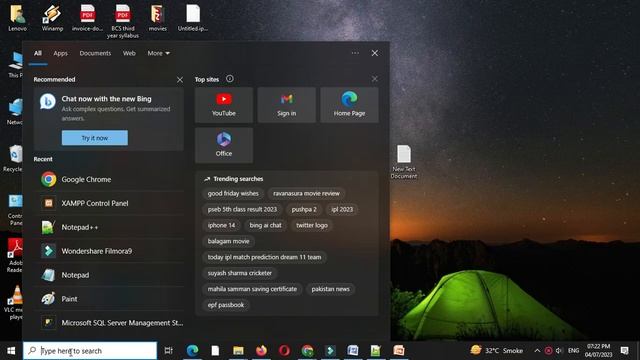The width and height of the screenshot is (640, 360).
Task: Select the invoice-do... PDF desktop file
Action: 87,18
